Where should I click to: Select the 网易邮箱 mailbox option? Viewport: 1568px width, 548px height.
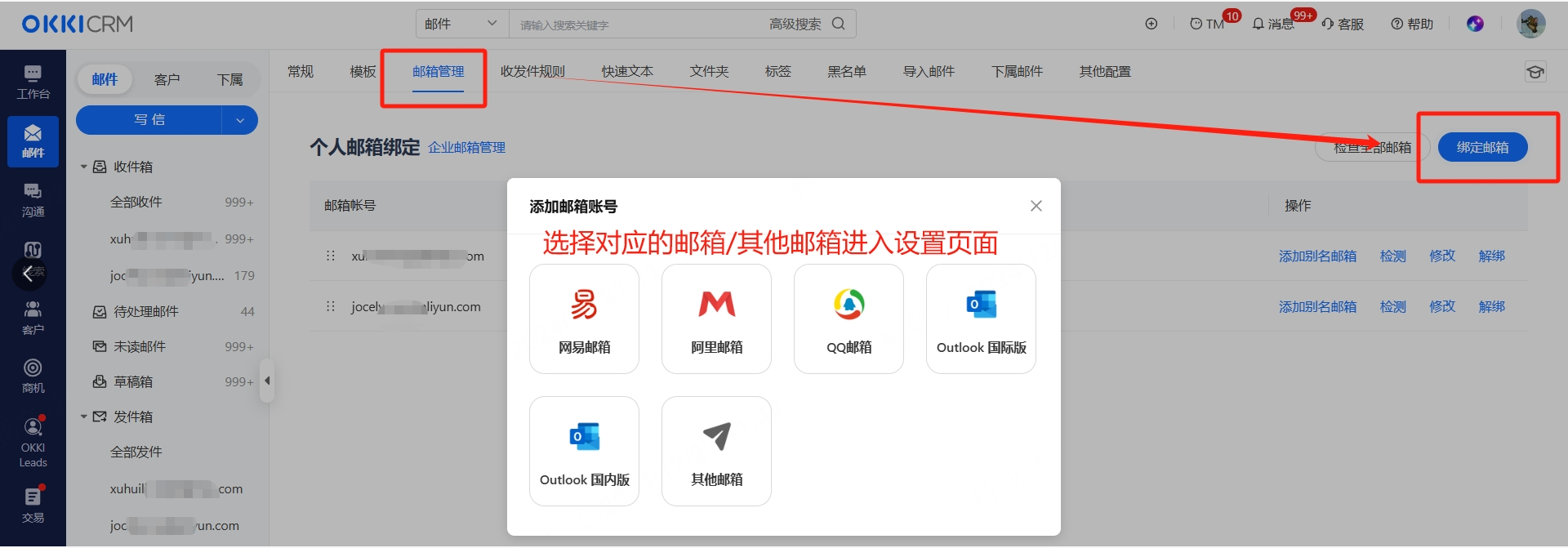pos(584,319)
